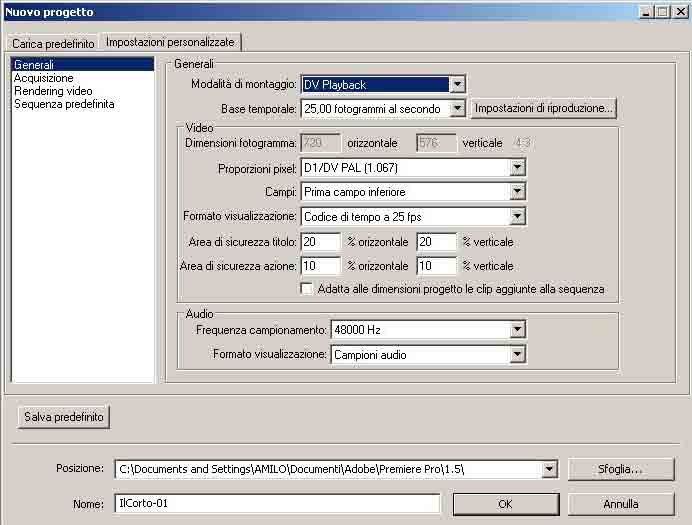The image size is (692, 525).
Task: Open Frequenza campionamento dropdown
Action: click(428, 330)
